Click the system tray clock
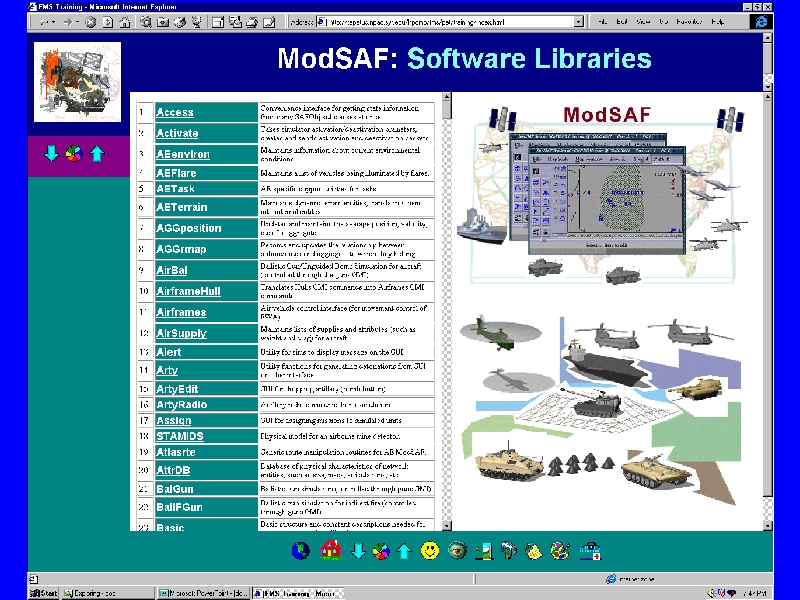The width and height of the screenshot is (800, 600). tap(755, 593)
